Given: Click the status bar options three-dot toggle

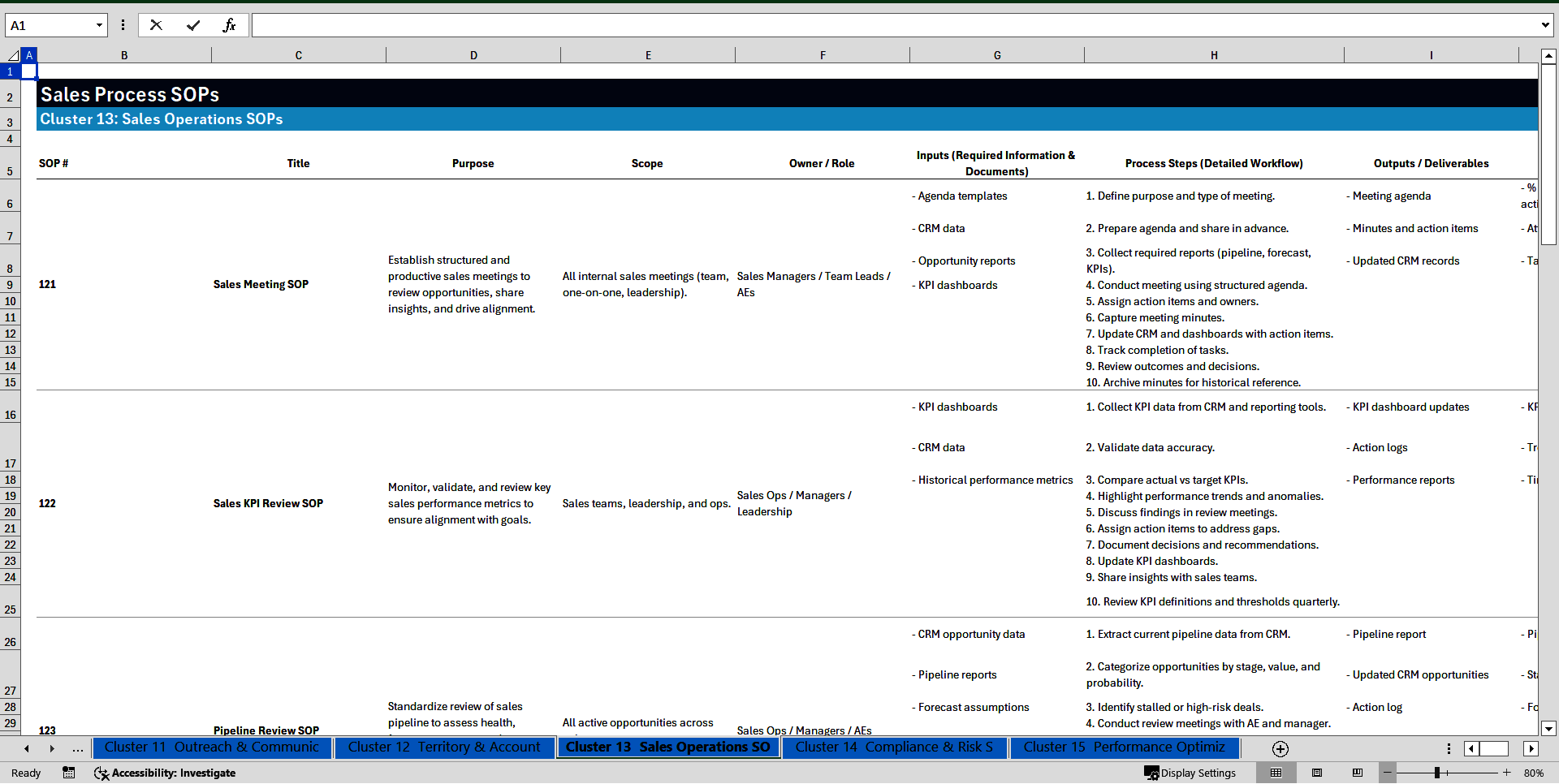Looking at the screenshot, I should pos(1449,748).
